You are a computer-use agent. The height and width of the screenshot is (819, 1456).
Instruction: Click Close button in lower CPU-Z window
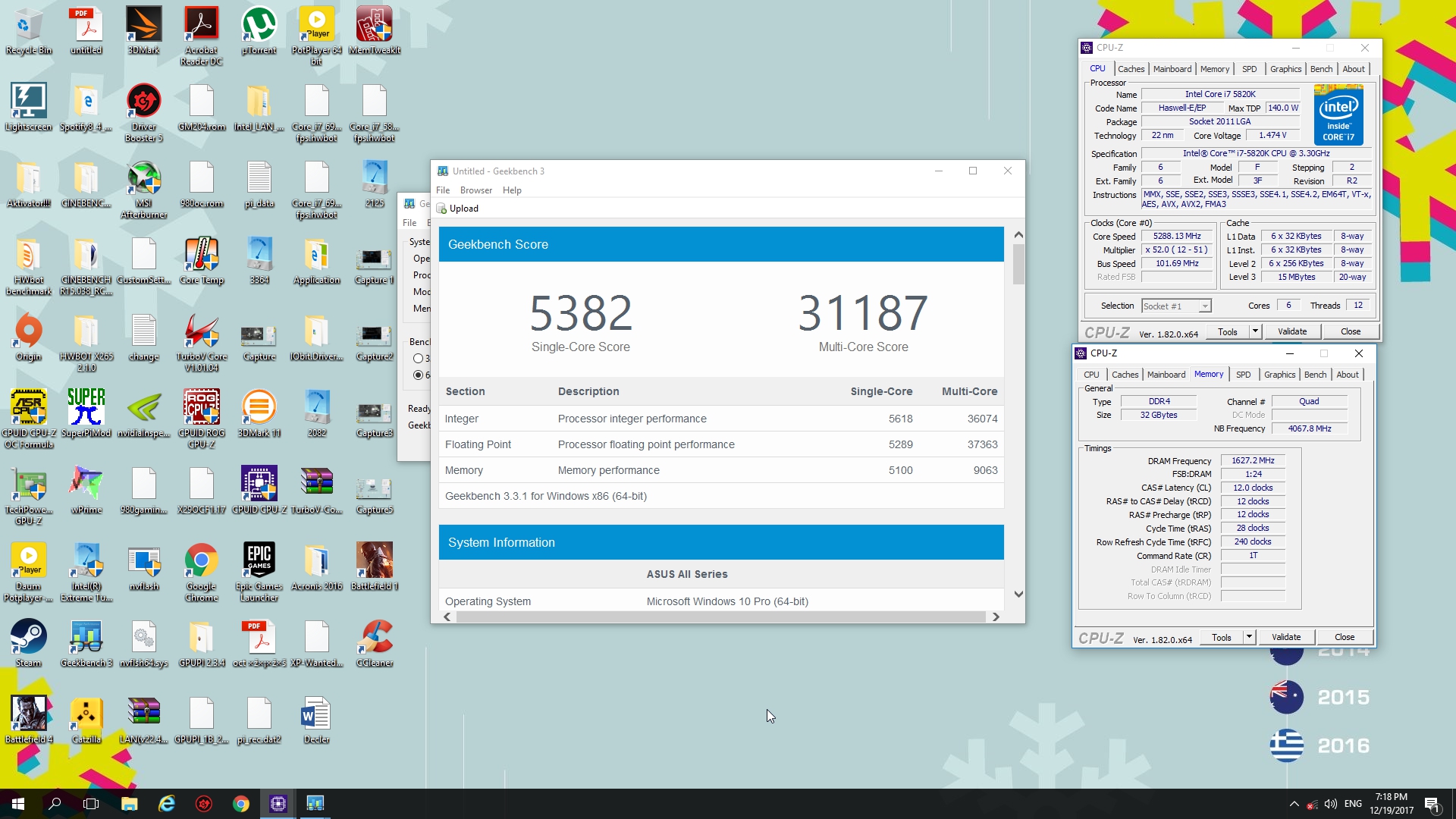[x=1345, y=637]
